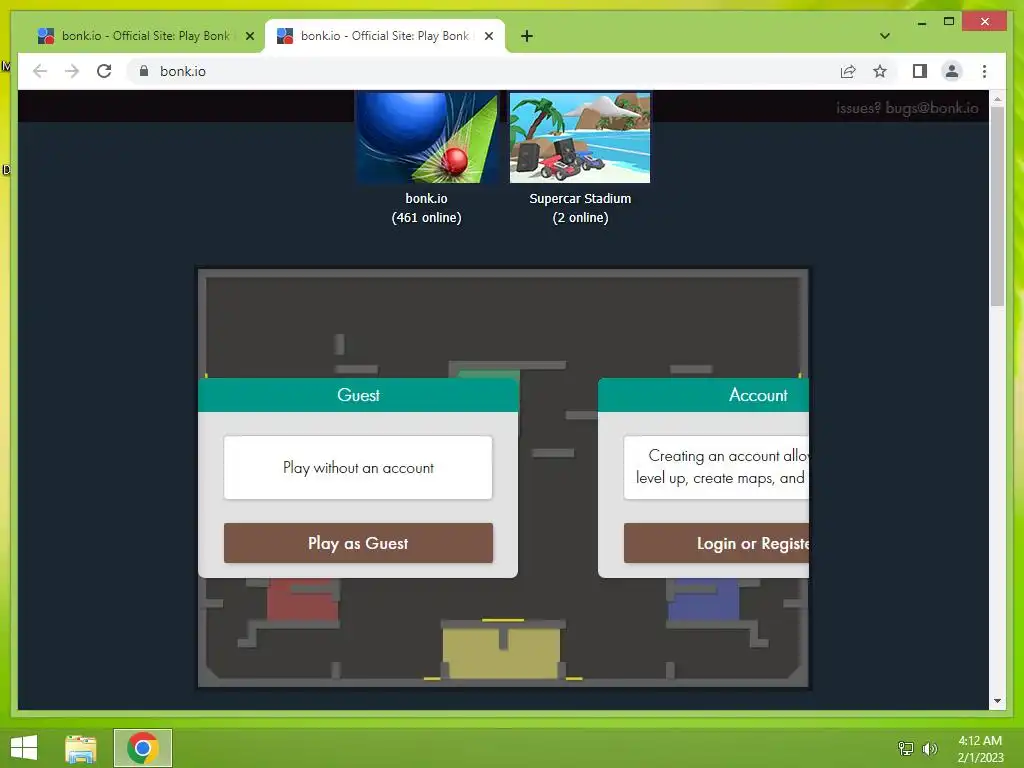Click the Login or Register button
Image resolution: width=1024 pixels, height=768 pixels.
[716, 543]
